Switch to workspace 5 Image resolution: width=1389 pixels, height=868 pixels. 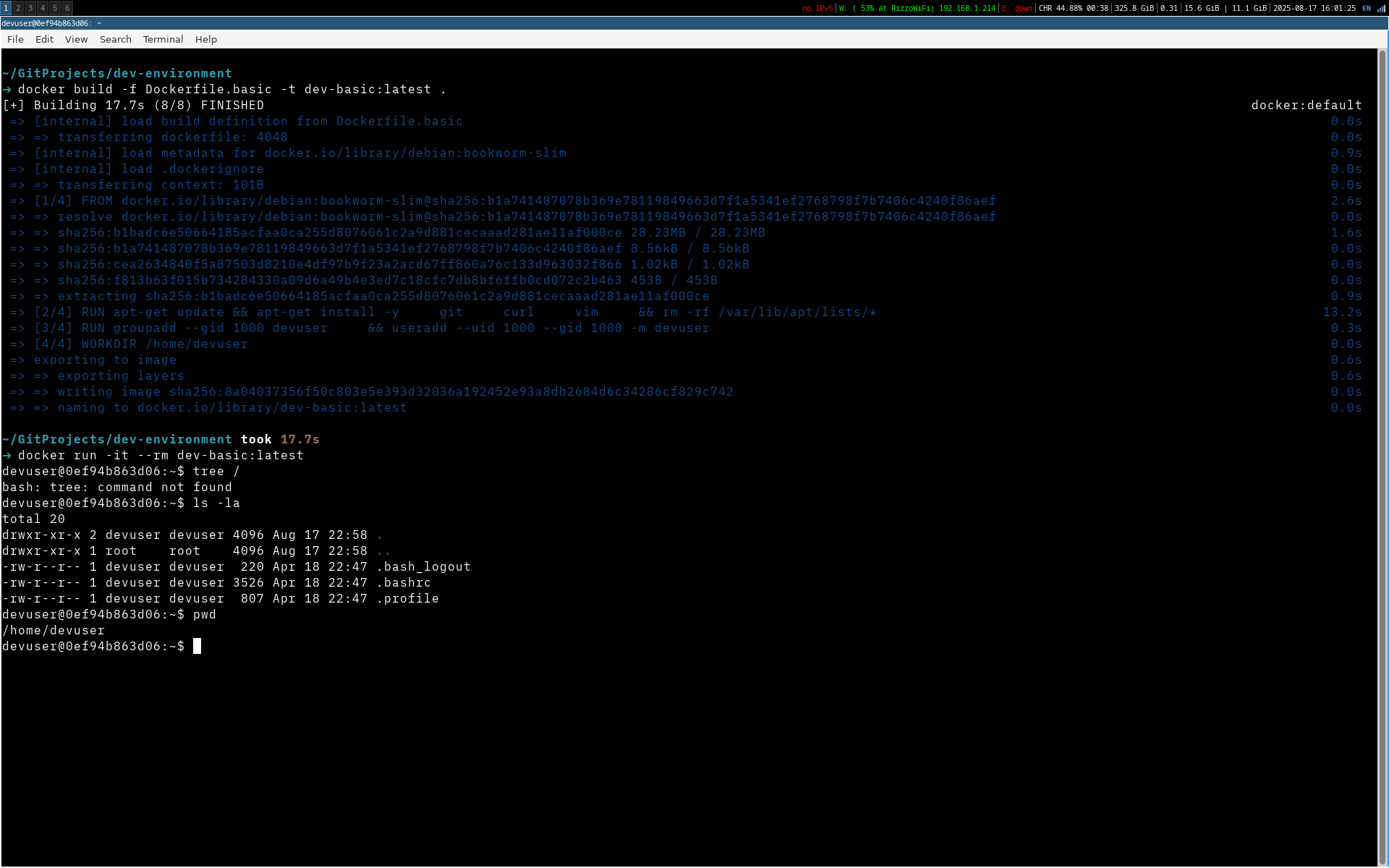(x=55, y=8)
